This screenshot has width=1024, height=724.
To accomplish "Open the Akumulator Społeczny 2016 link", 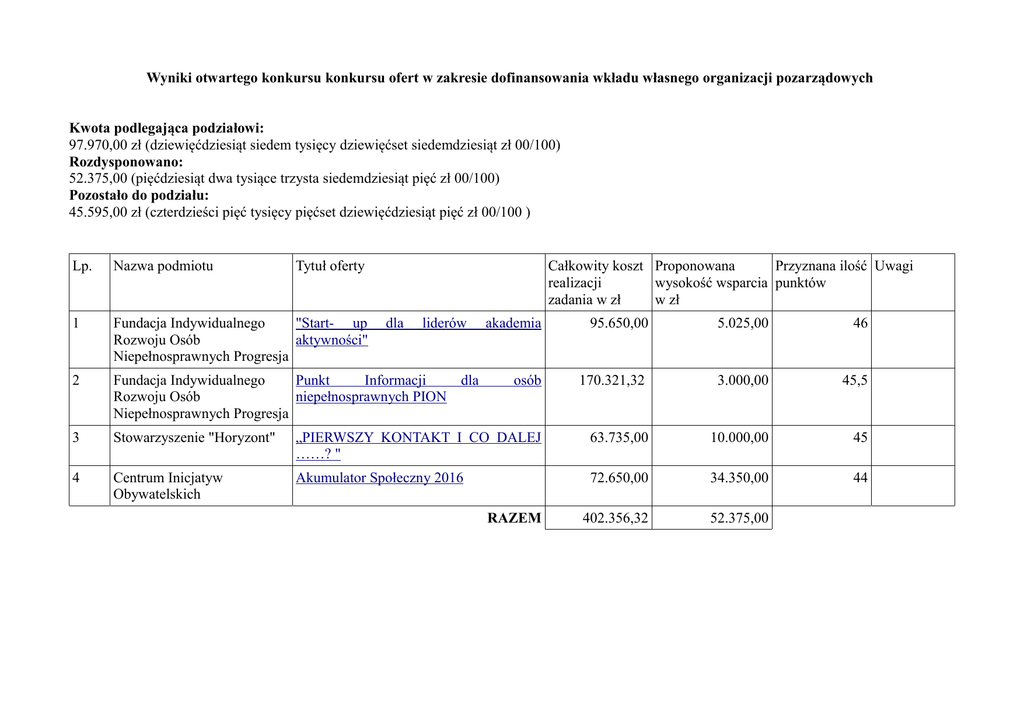I will [379, 478].
